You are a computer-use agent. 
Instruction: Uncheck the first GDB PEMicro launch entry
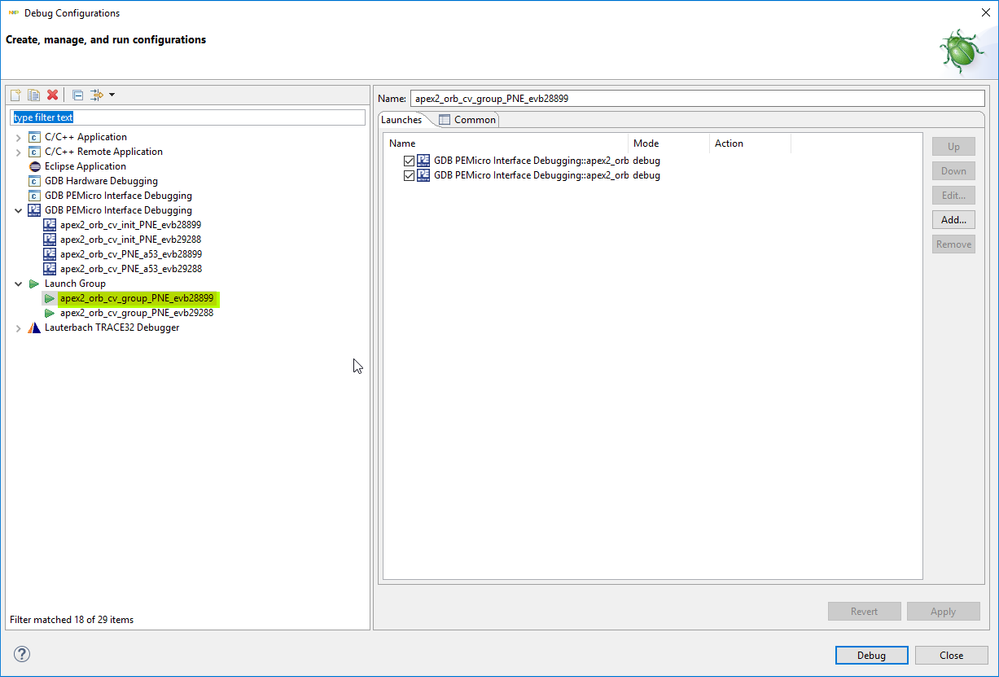(409, 161)
